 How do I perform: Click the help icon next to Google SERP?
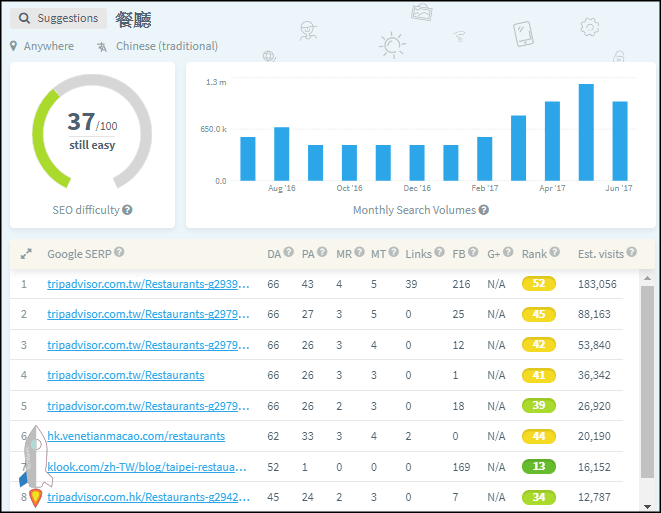tap(119, 253)
